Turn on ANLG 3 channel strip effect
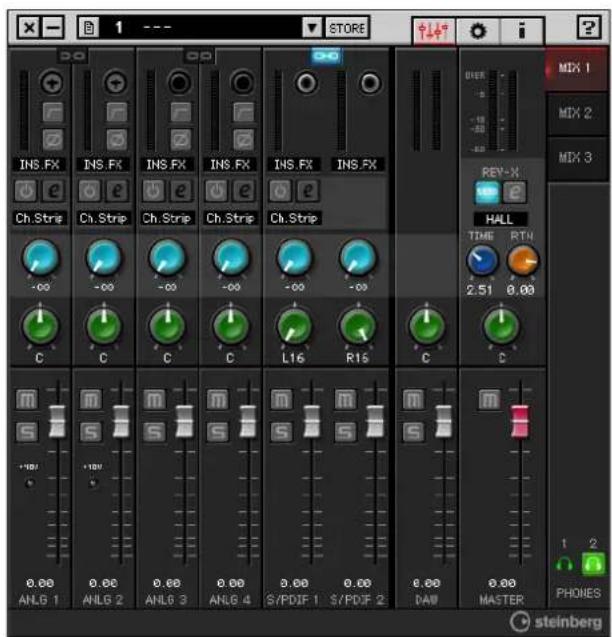This screenshot has height=637, width=612. (153, 191)
